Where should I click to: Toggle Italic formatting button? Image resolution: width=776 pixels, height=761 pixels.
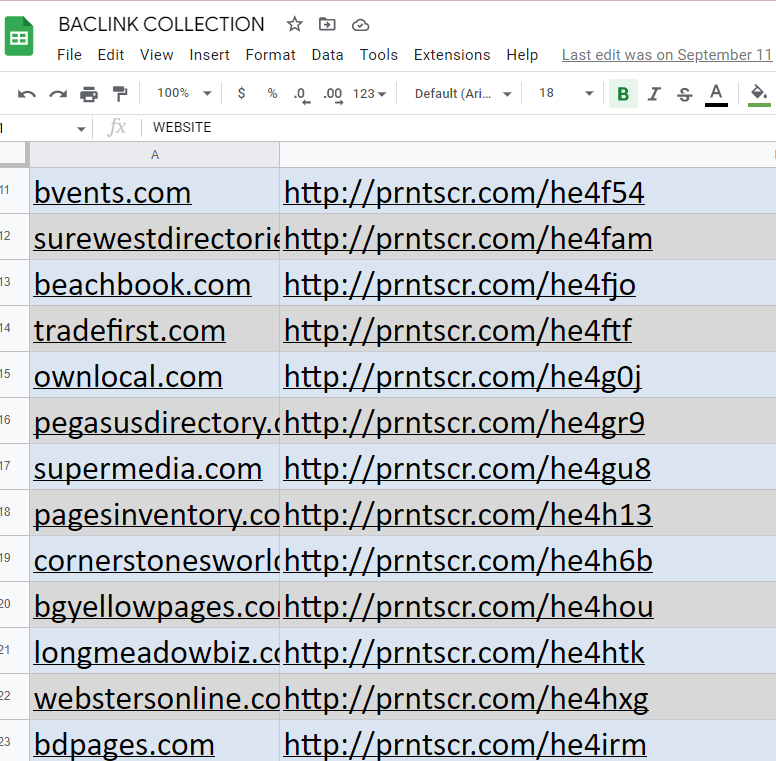click(x=654, y=94)
